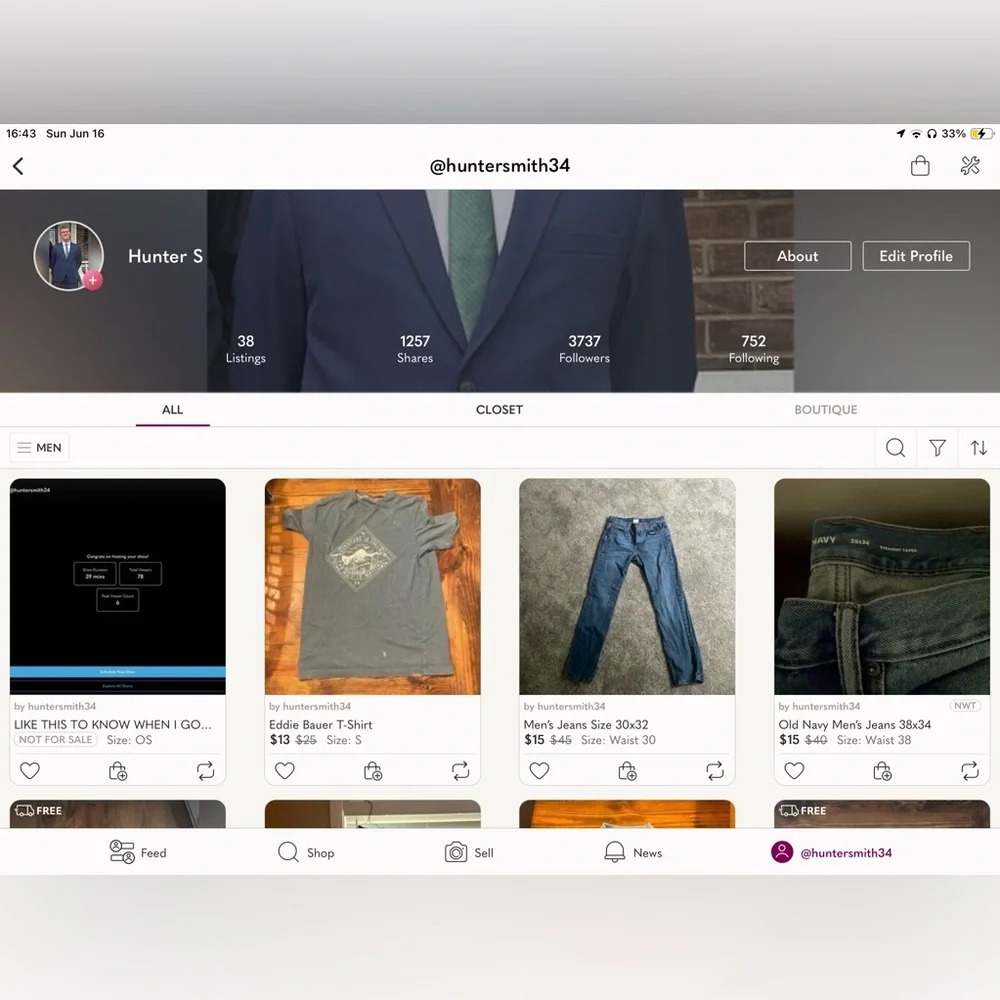1000x1000 pixels.
Task: Click the NOT FOR SALE badge
Action: tap(55, 740)
